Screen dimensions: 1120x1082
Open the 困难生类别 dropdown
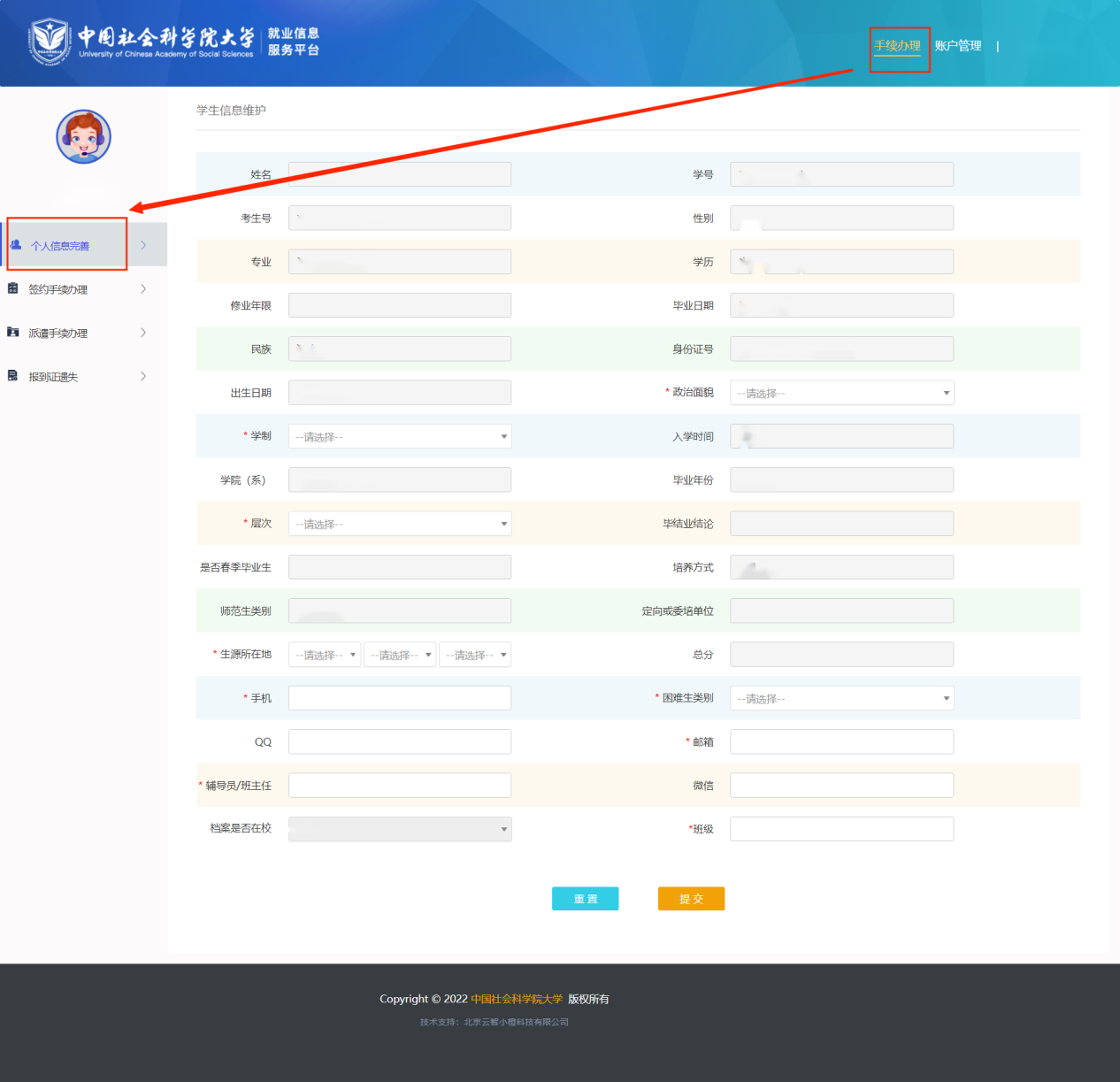click(841, 698)
